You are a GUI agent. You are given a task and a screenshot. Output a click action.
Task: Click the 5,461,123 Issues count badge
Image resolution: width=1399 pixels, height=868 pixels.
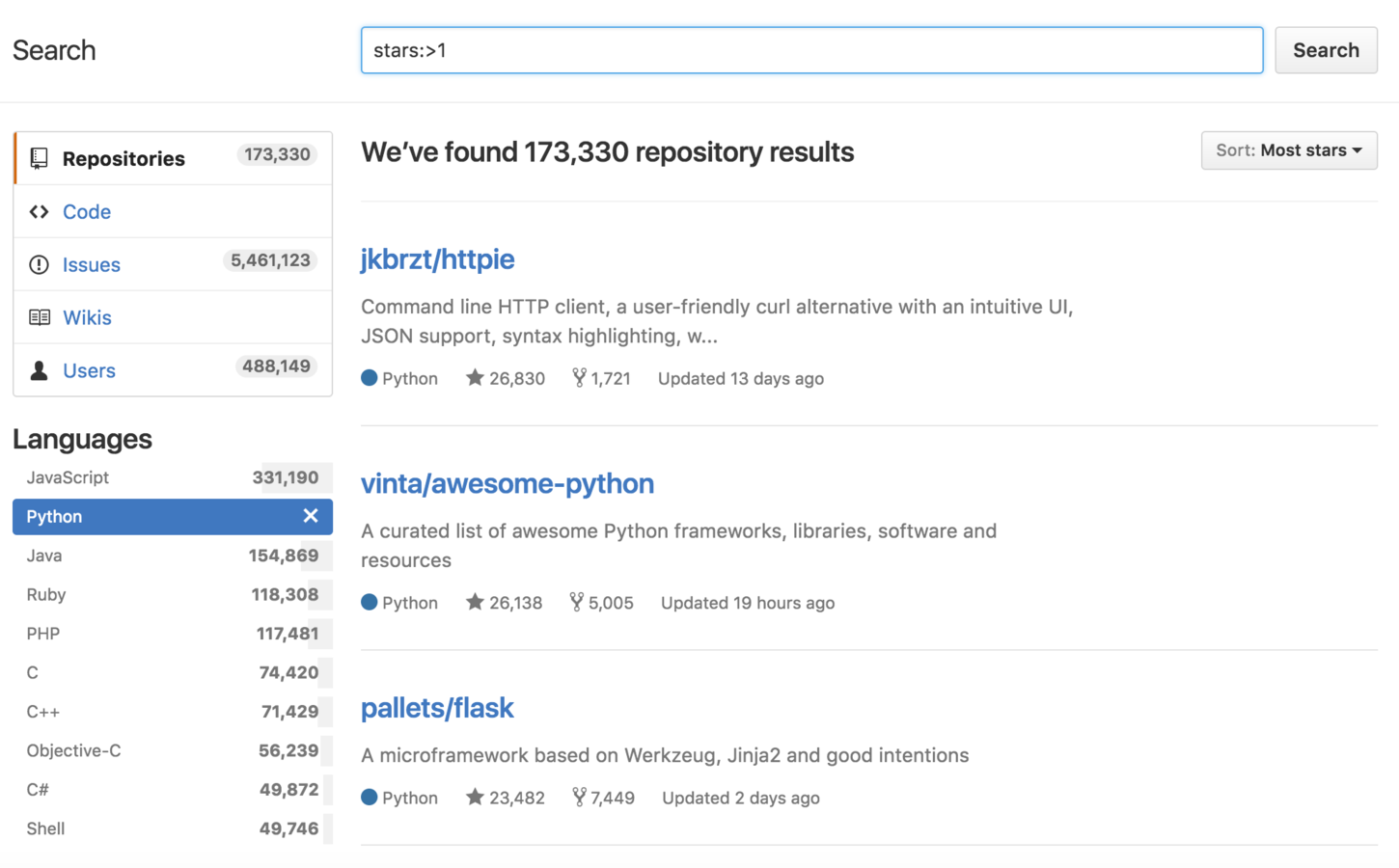(x=270, y=260)
